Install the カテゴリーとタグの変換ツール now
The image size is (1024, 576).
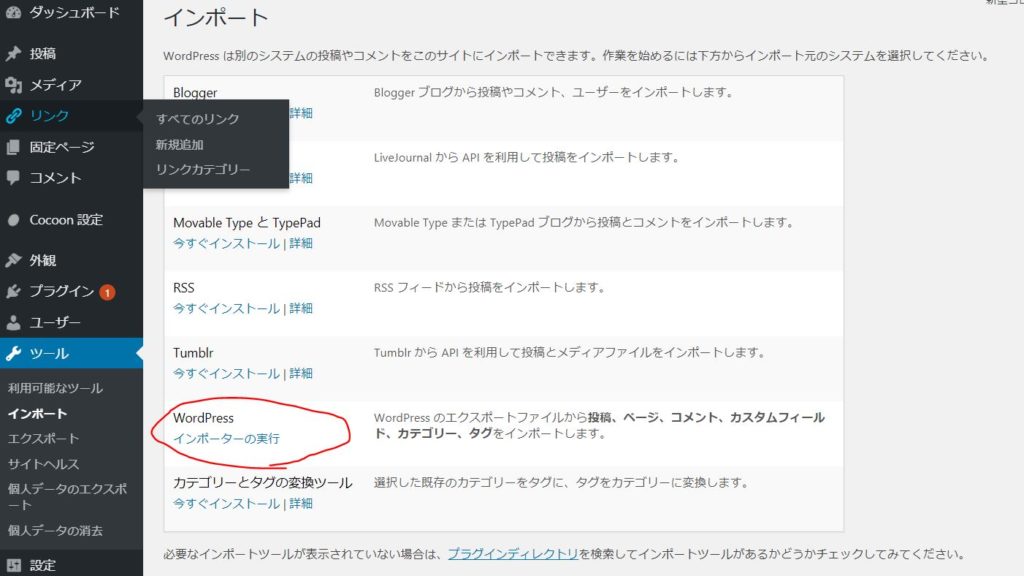point(226,504)
